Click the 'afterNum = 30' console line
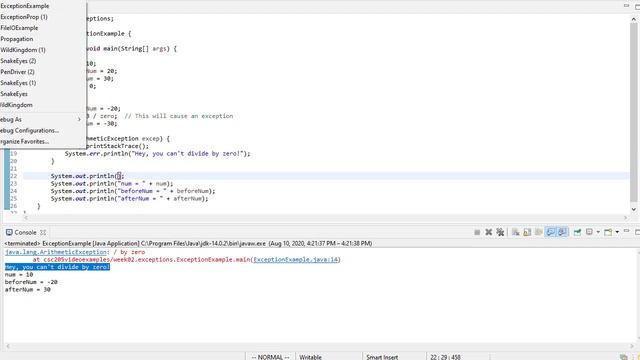The width and height of the screenshot is (640, 360). point(28,290)
